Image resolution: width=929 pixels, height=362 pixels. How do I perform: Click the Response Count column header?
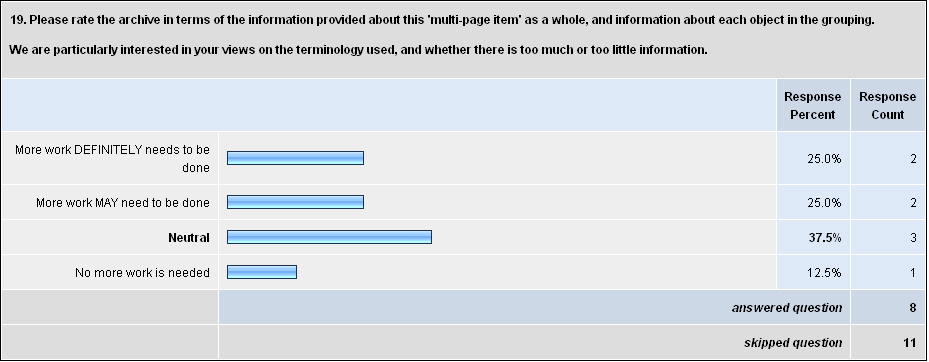[888, 105]
